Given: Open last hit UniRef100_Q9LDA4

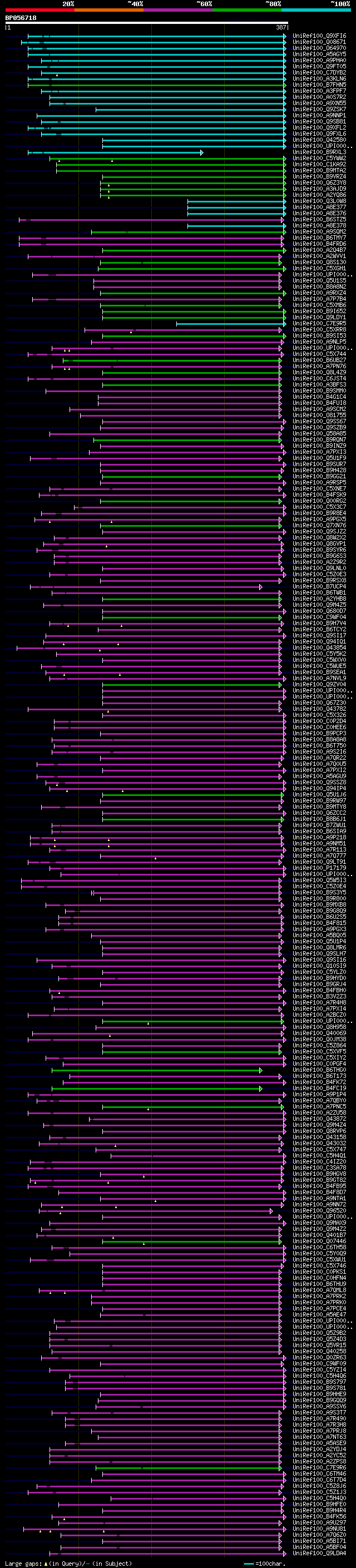Looking at the screenshot, I should click(x=319, y=1553).
